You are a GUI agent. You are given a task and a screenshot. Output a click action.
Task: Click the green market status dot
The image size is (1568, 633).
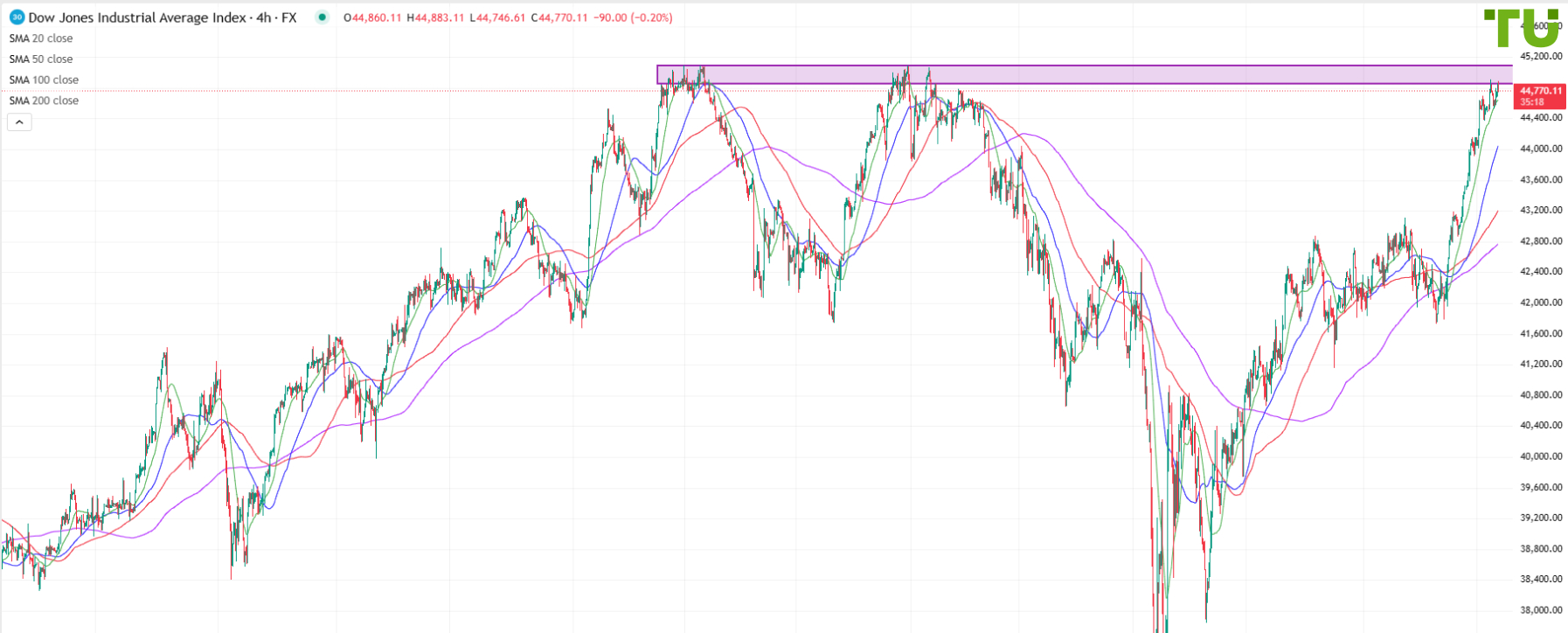(323, 17)
